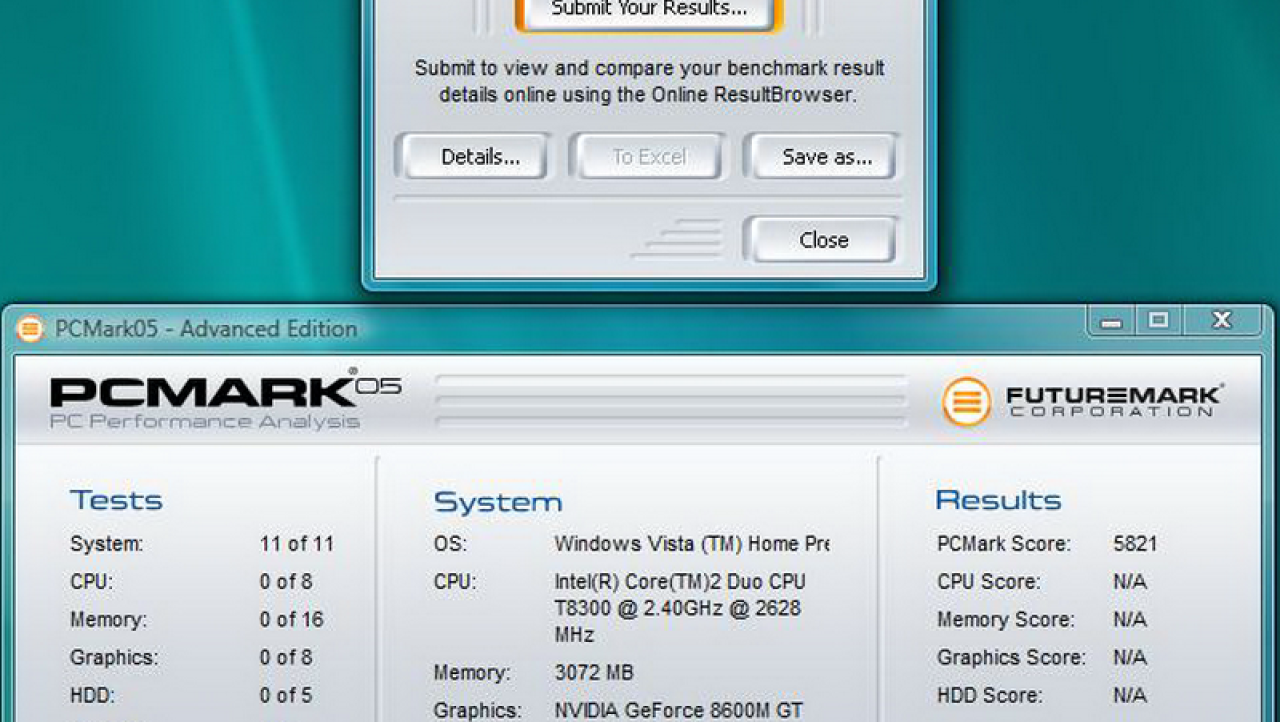
Task: Click the Futuremark Corporation logo
Action: click(1082, 400)
